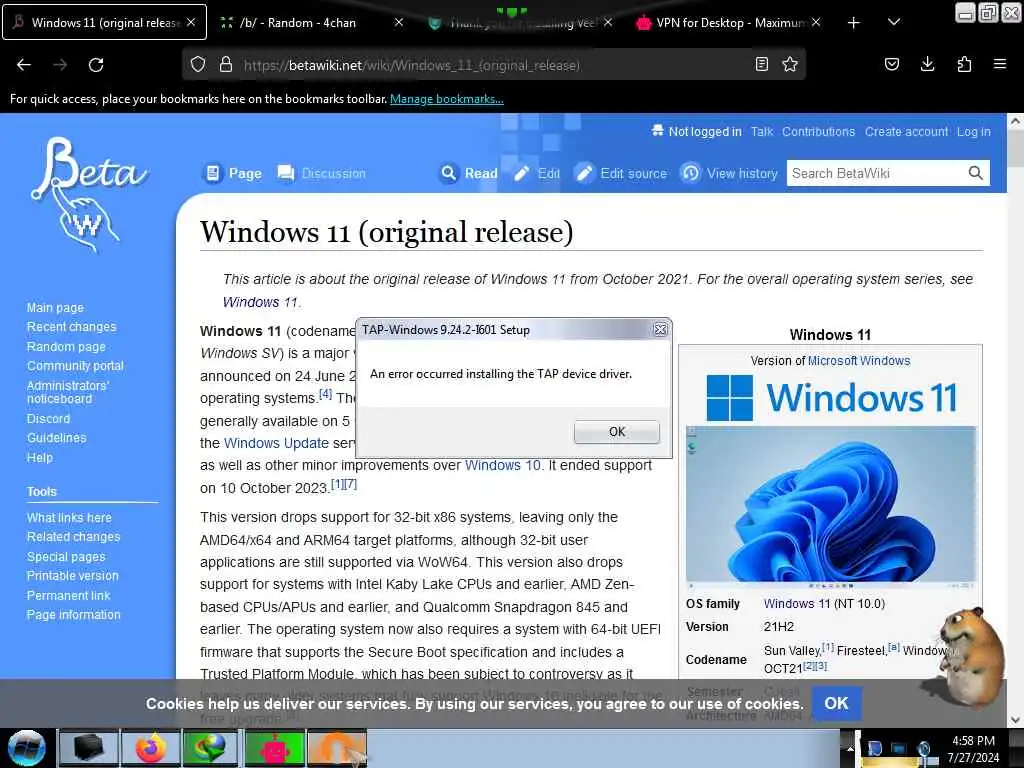Viewport: 1024px width, 768px height.
Task: Open a new tab with plus button
Action: [x=853, y=23]
